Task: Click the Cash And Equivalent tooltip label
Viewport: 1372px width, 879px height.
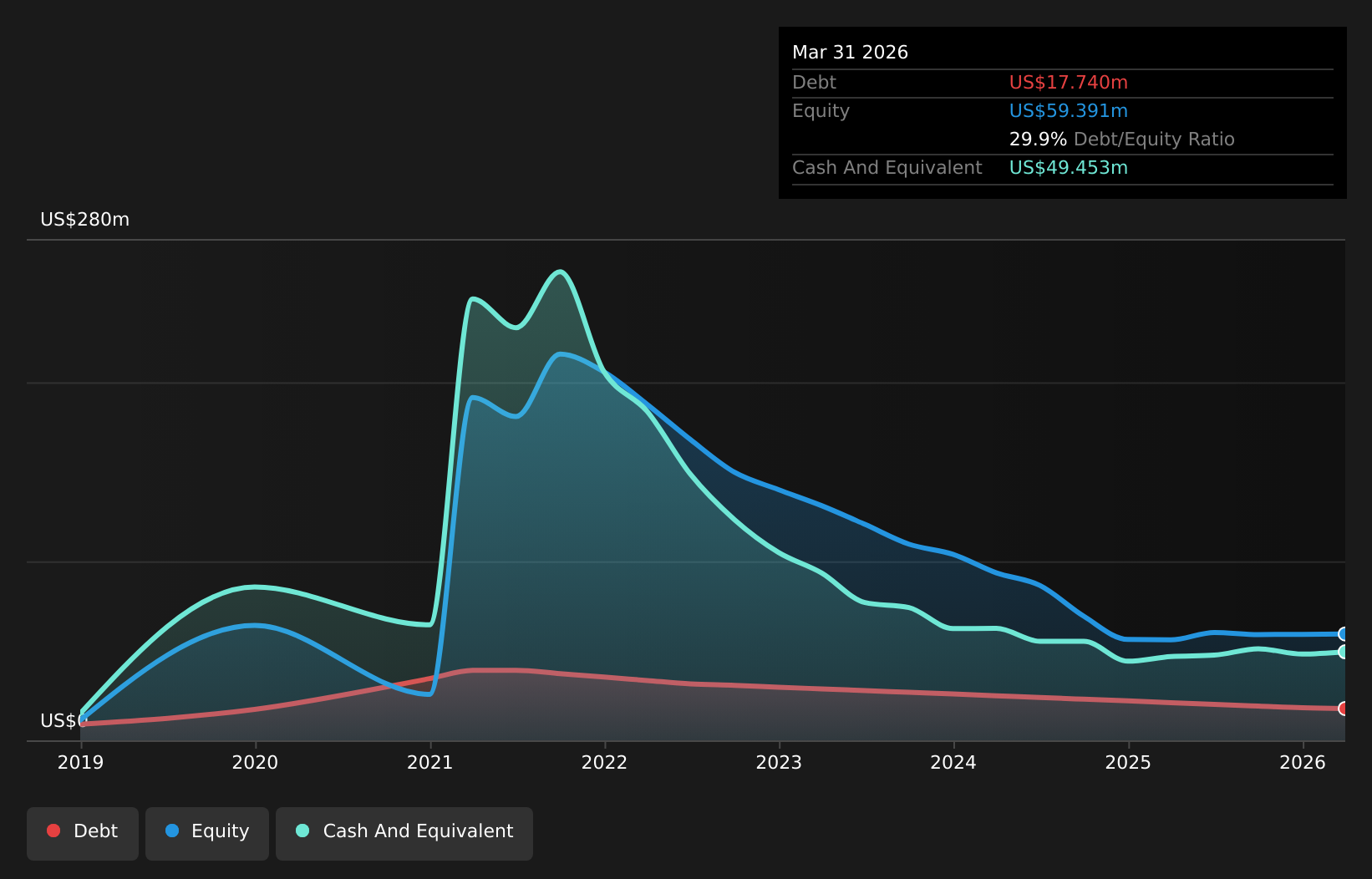Action: (887, 168)
